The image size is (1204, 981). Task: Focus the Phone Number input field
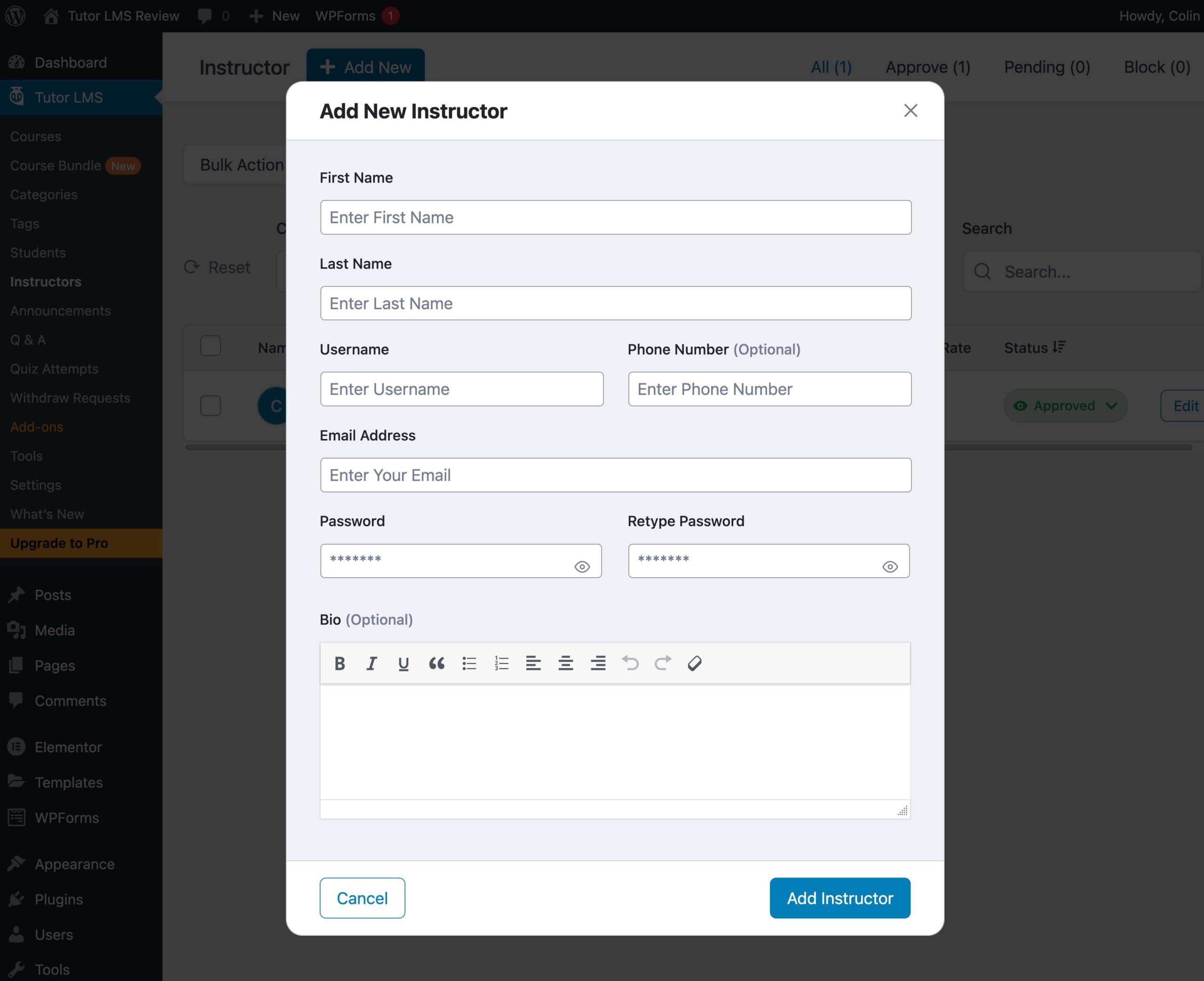point(770,389)
